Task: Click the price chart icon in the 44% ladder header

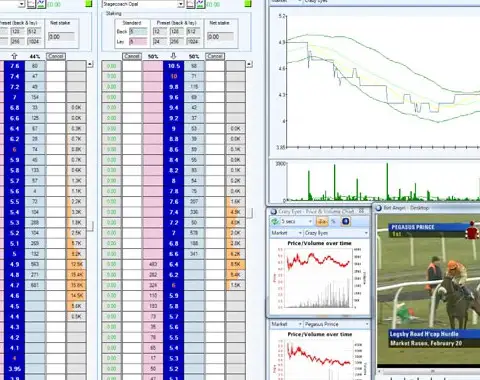Action: coord(31,4)
